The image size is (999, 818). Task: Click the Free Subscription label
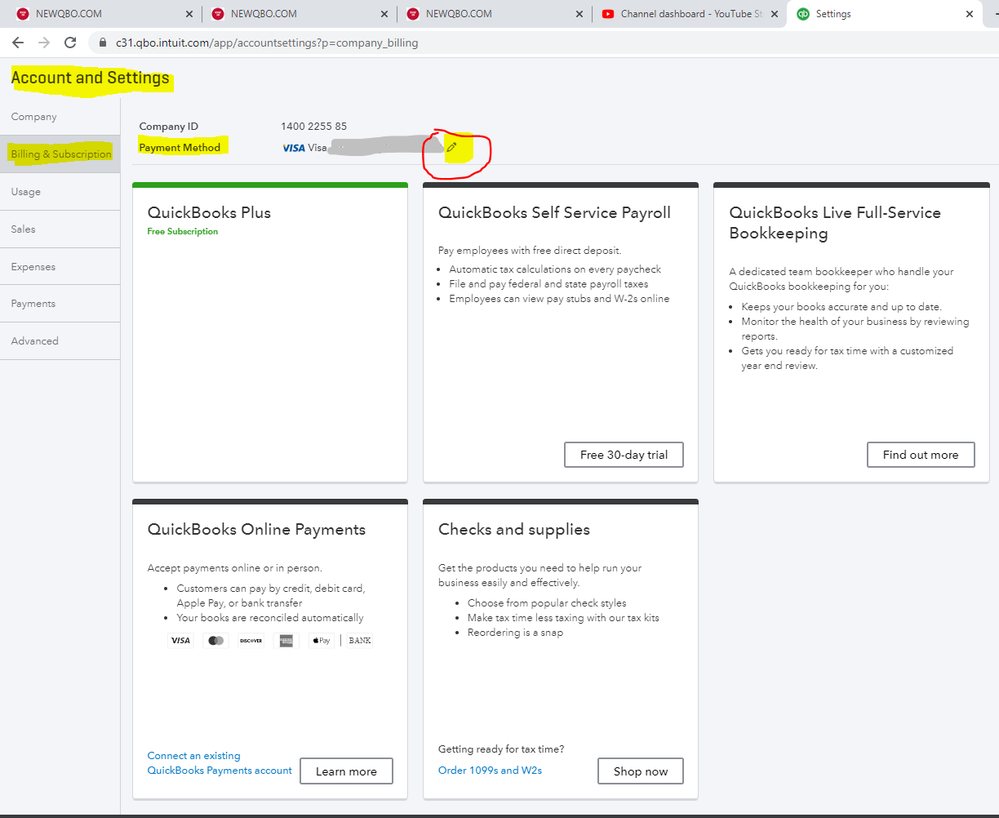[x=182, y=231]
